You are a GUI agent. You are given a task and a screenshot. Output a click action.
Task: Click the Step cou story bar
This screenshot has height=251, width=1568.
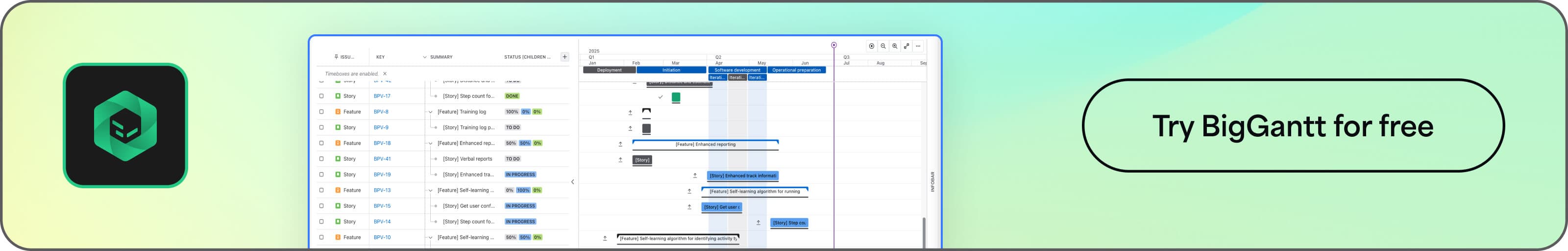(x=789, y=223)
